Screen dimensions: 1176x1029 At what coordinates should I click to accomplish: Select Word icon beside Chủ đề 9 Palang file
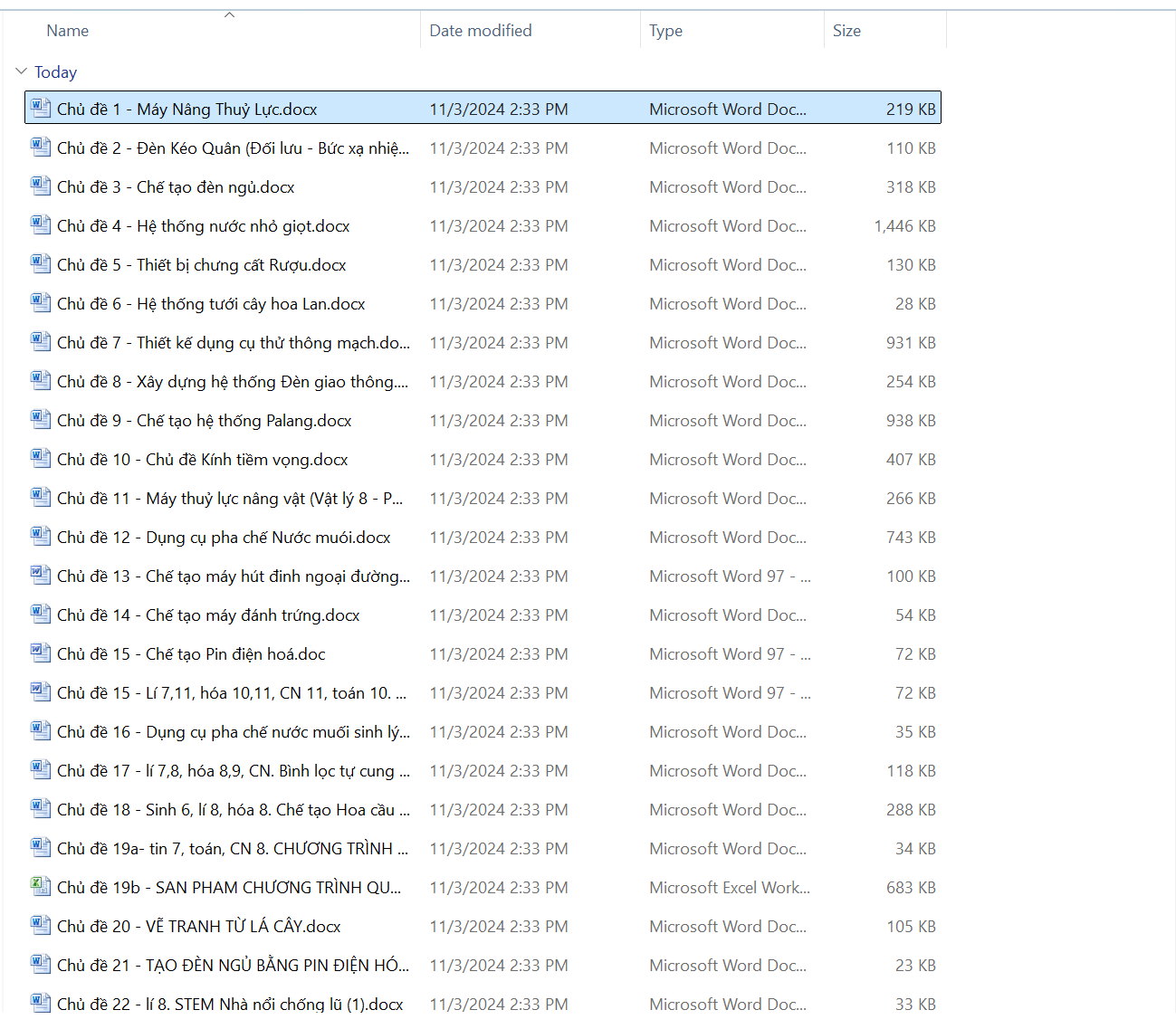41,420
